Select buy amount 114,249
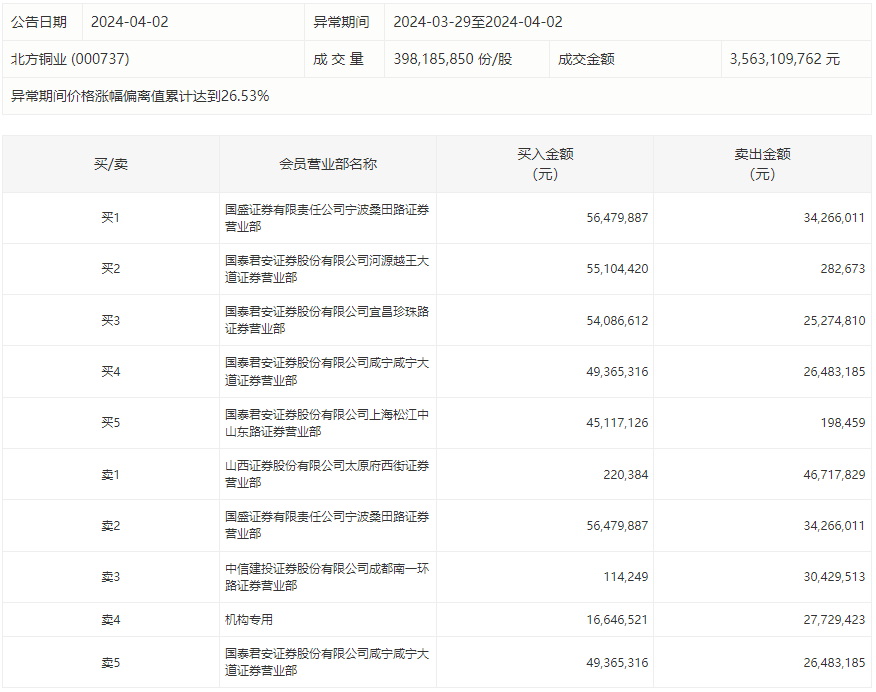This screenshot has height=692, width=876. click(x=626, y=577)
